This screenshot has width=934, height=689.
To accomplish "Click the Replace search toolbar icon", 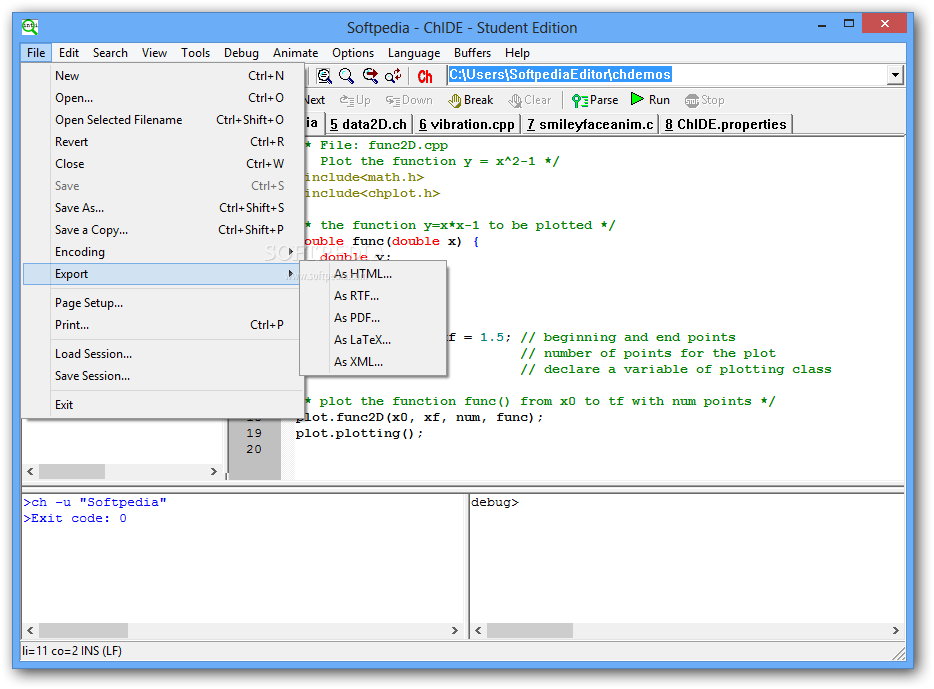I will (393, 76).
